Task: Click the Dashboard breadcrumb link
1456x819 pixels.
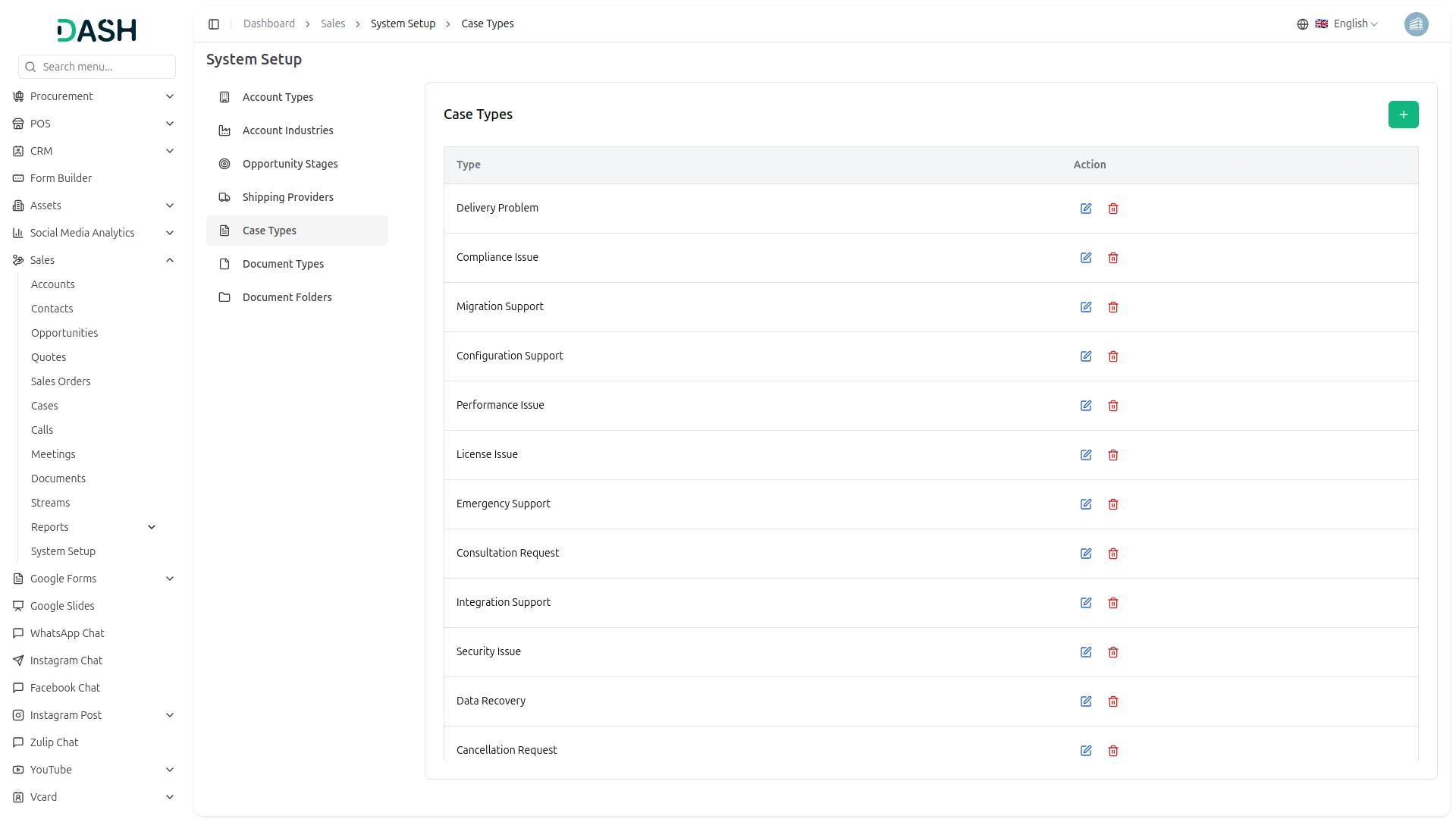Action: (268, 24)
